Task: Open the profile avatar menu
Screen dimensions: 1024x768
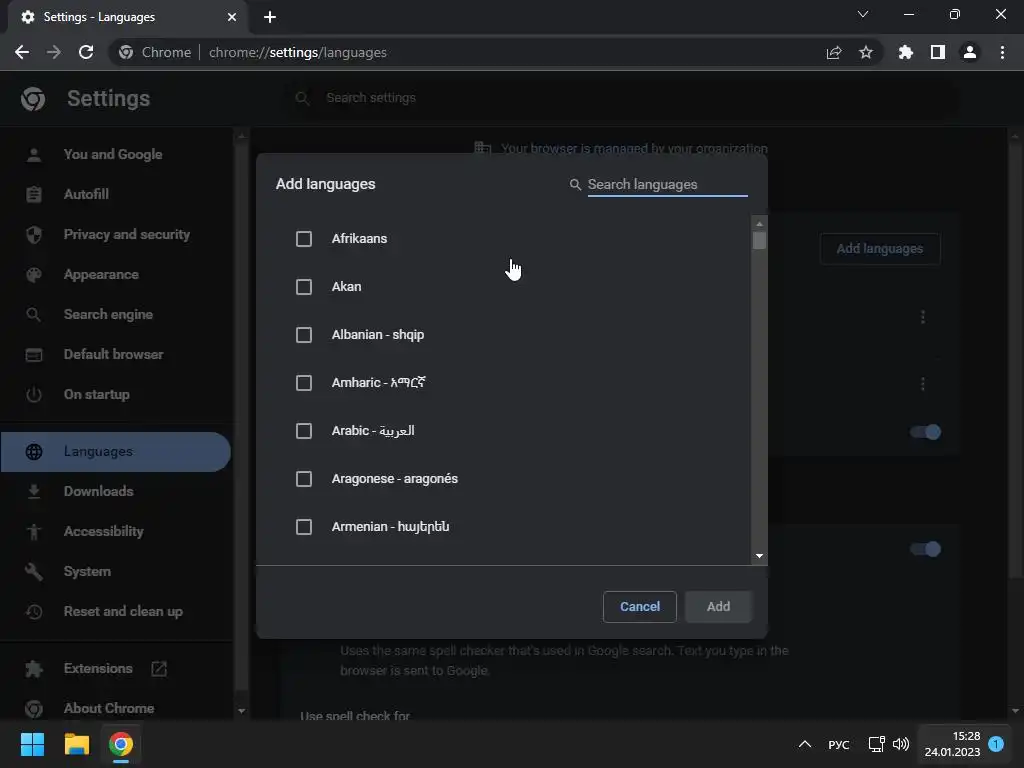Action: [970, 52]
